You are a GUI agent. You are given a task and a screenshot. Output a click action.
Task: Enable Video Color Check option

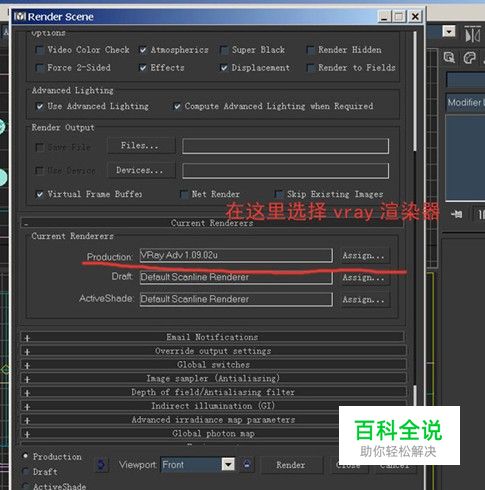coord(40,50)
